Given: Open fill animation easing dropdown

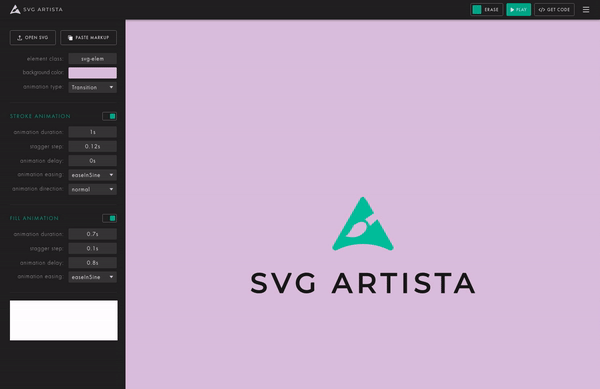Looking at the screenshot, I should pyautogui.click(x=93, y=277).
